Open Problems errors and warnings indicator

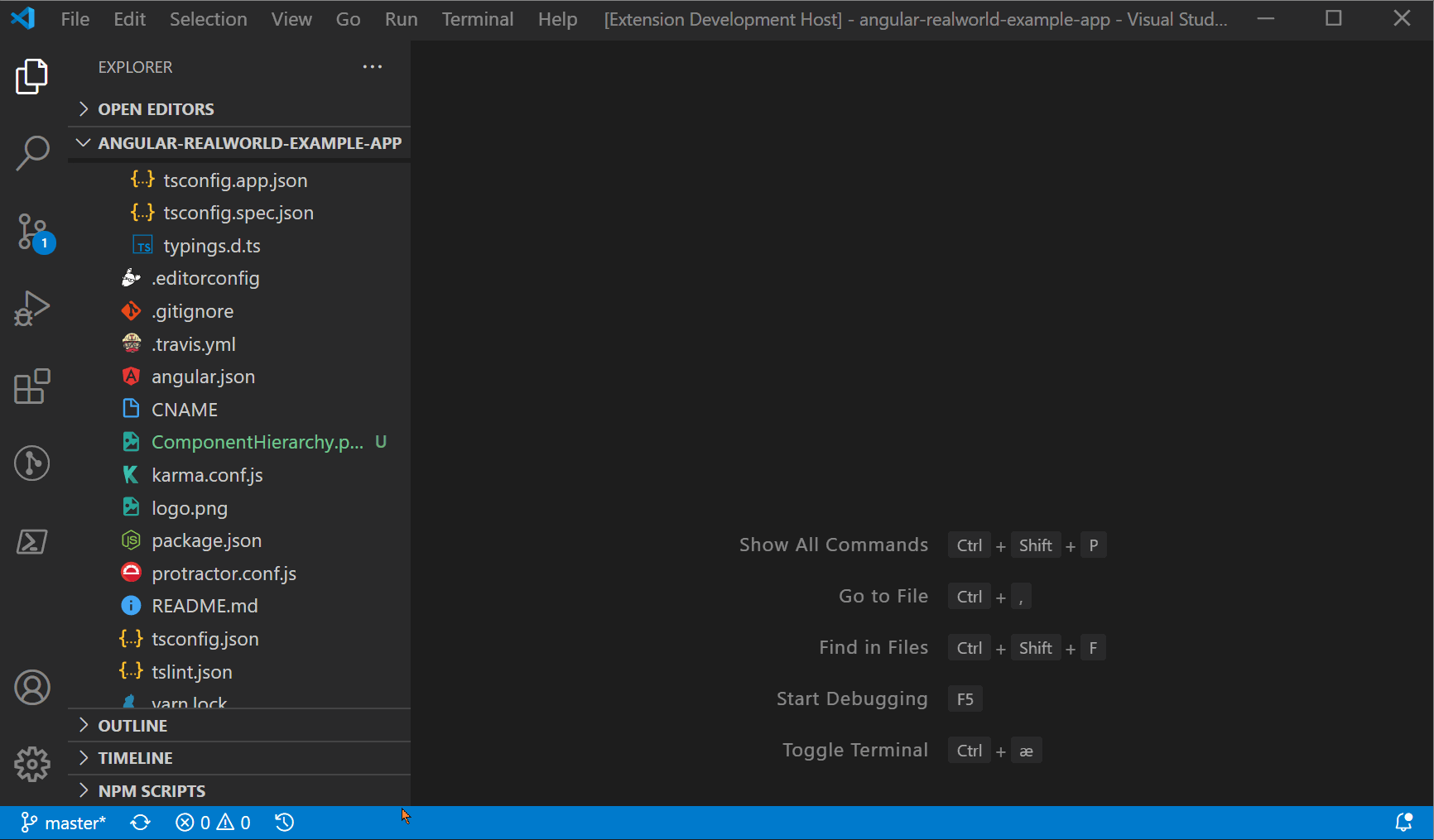tap(213, 823)
